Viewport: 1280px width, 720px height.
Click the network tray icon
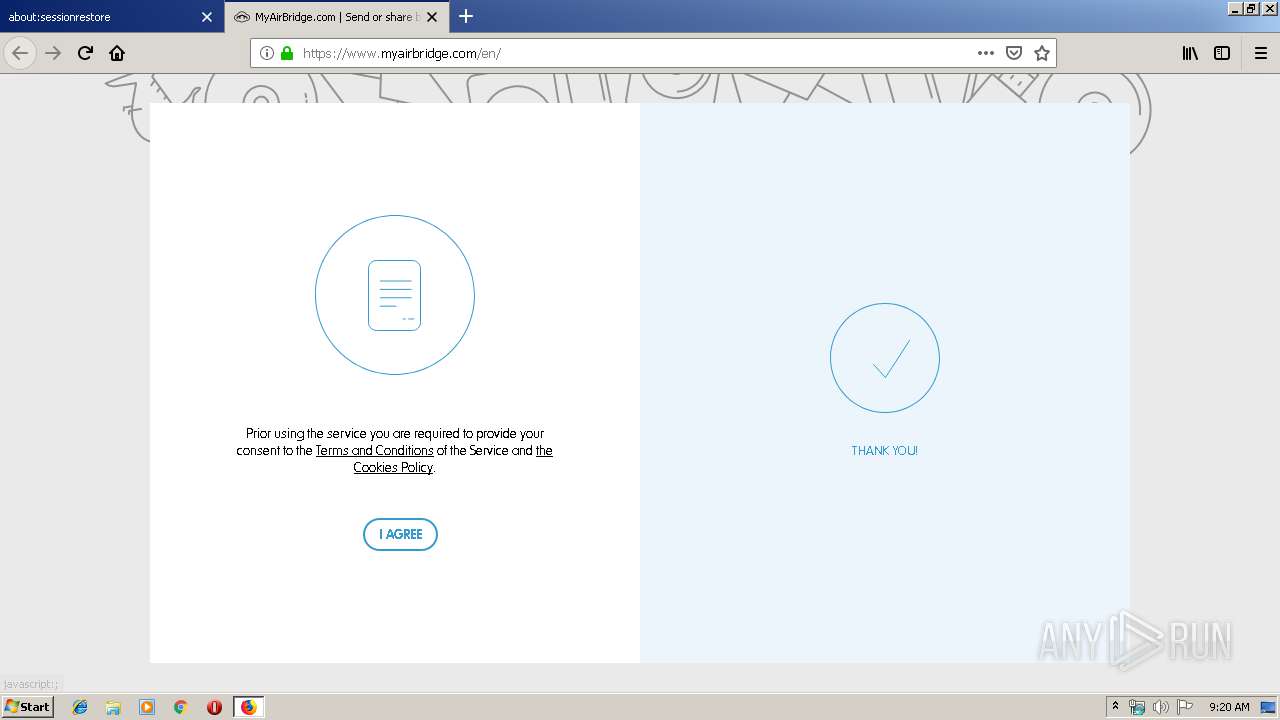tap(1137, 707)
